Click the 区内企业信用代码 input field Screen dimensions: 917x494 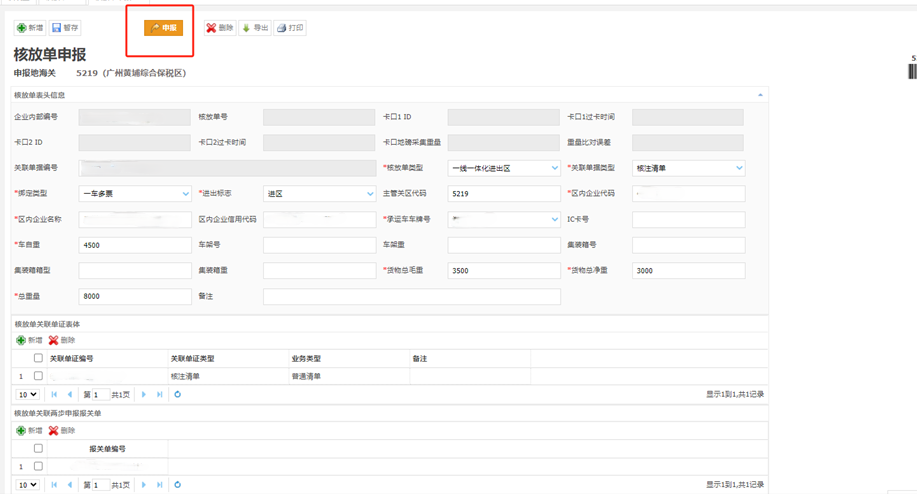319,219
